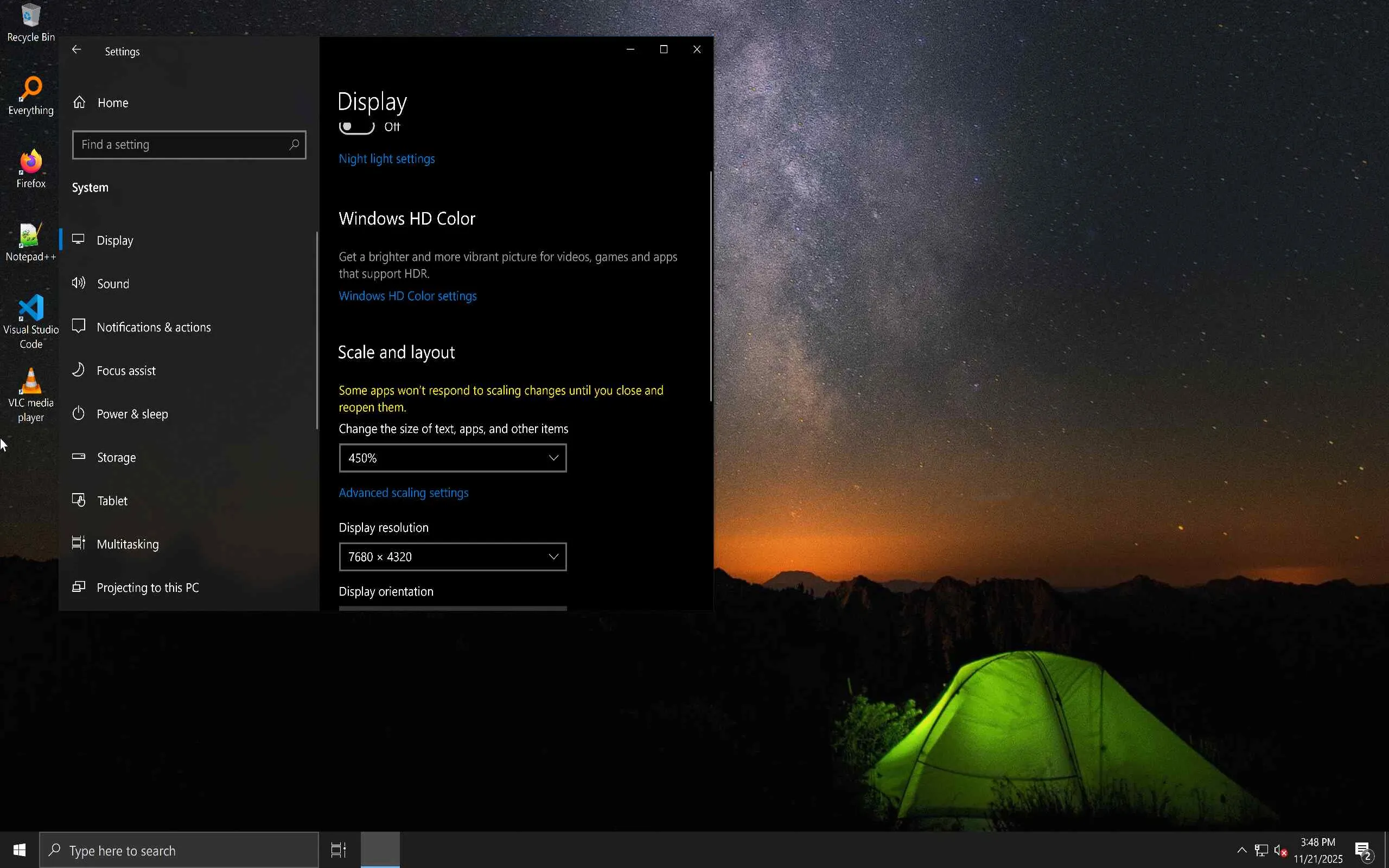The height and width of the screenshot is (868, 1389).
Task: Open Windows HD Color settings link
Action: pyautogui.click(x=407, y=296)
